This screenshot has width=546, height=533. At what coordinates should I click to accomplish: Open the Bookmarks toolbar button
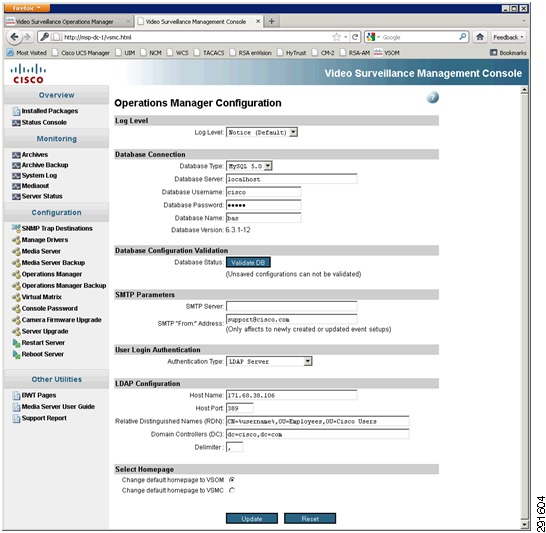(x=508, y=53)
